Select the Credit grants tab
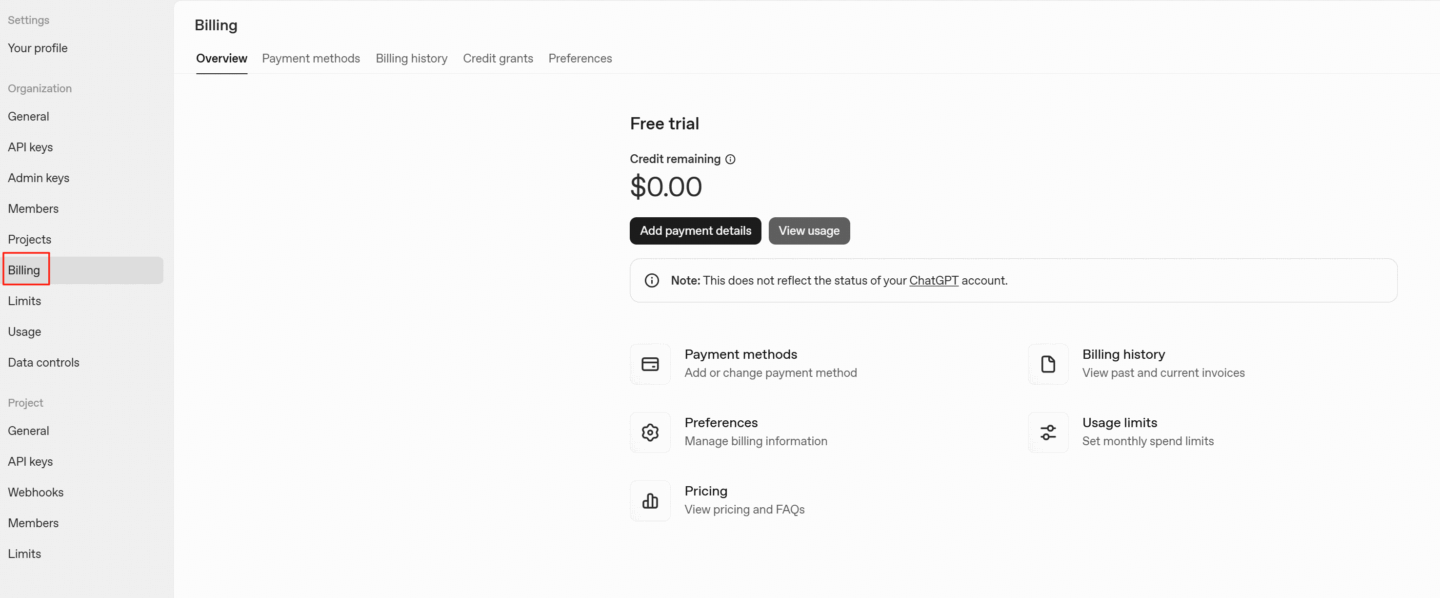The image size is (1440, 598). click(497, 58)
